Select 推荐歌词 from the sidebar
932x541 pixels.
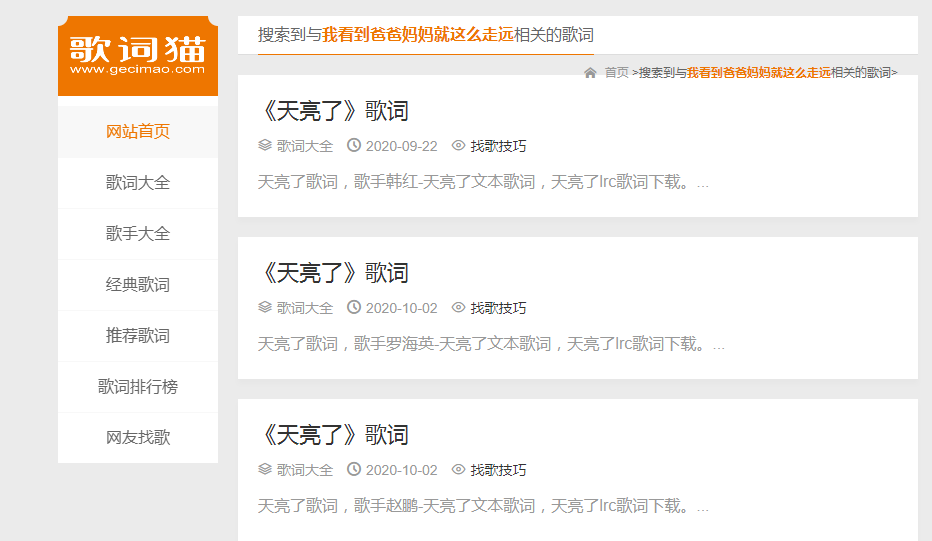tap(138, 336)
